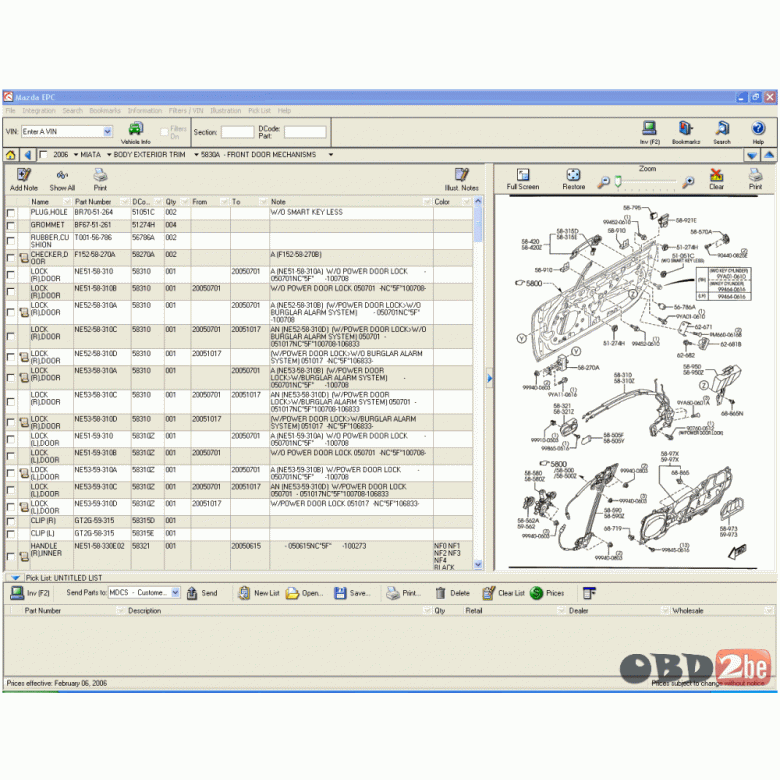Click Retail column header in pick list
The height and width of the screenshot is (780, 780).
click(515, 611)
